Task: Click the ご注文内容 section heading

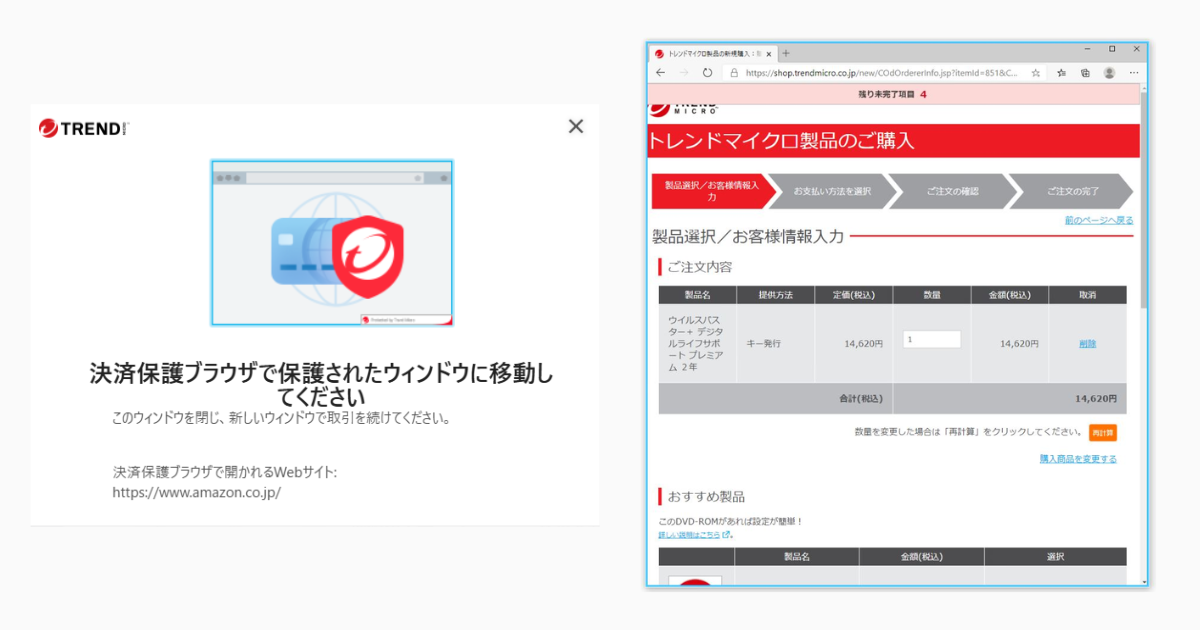Action: click(700, 267)
